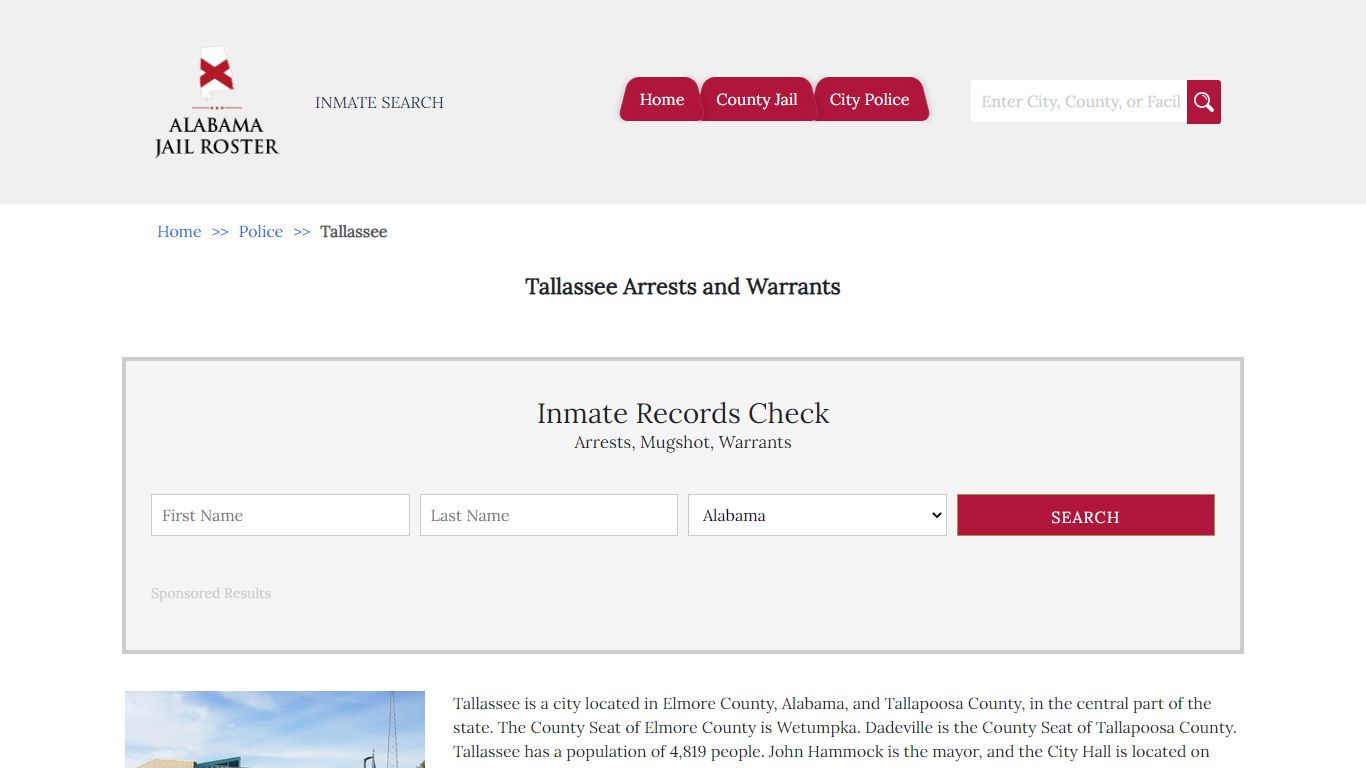Focus the city, county, or facility search box

[x=1079, y=101]
